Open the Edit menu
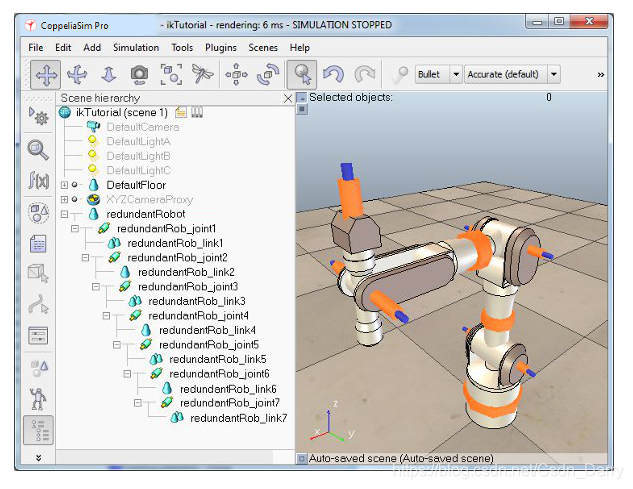Image resolution: width=633 pixels, height=489 pixels. pyautogui.click(x=63, y=48)
